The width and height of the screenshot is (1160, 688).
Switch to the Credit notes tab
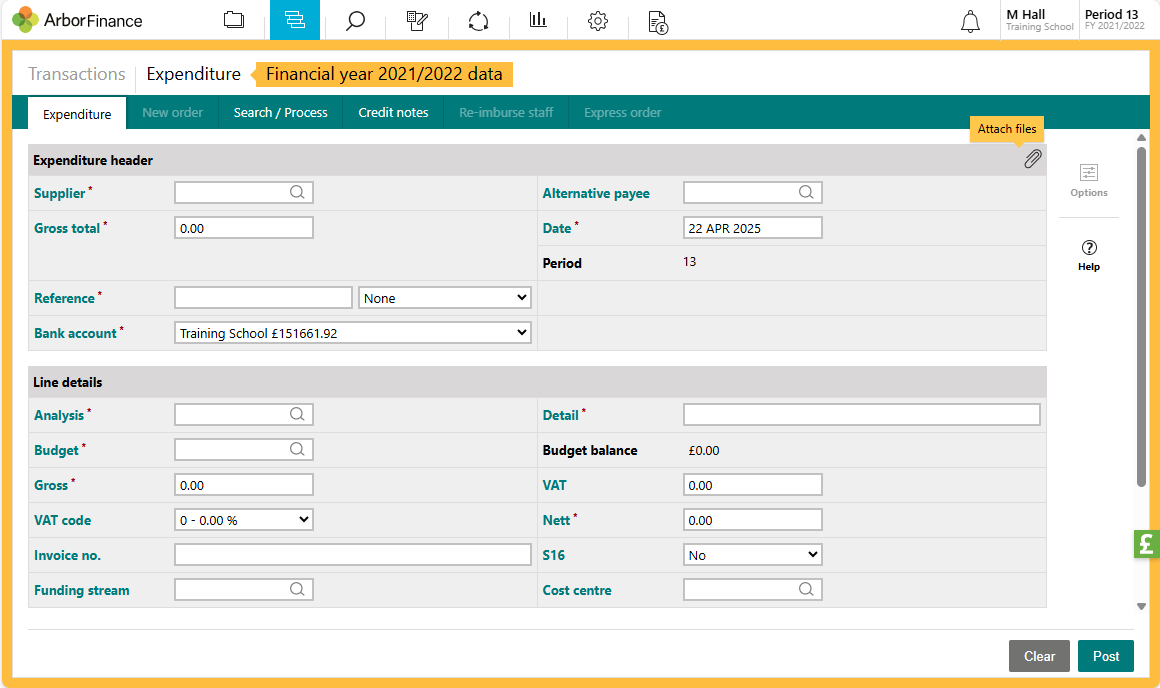[x=393, y=113]
